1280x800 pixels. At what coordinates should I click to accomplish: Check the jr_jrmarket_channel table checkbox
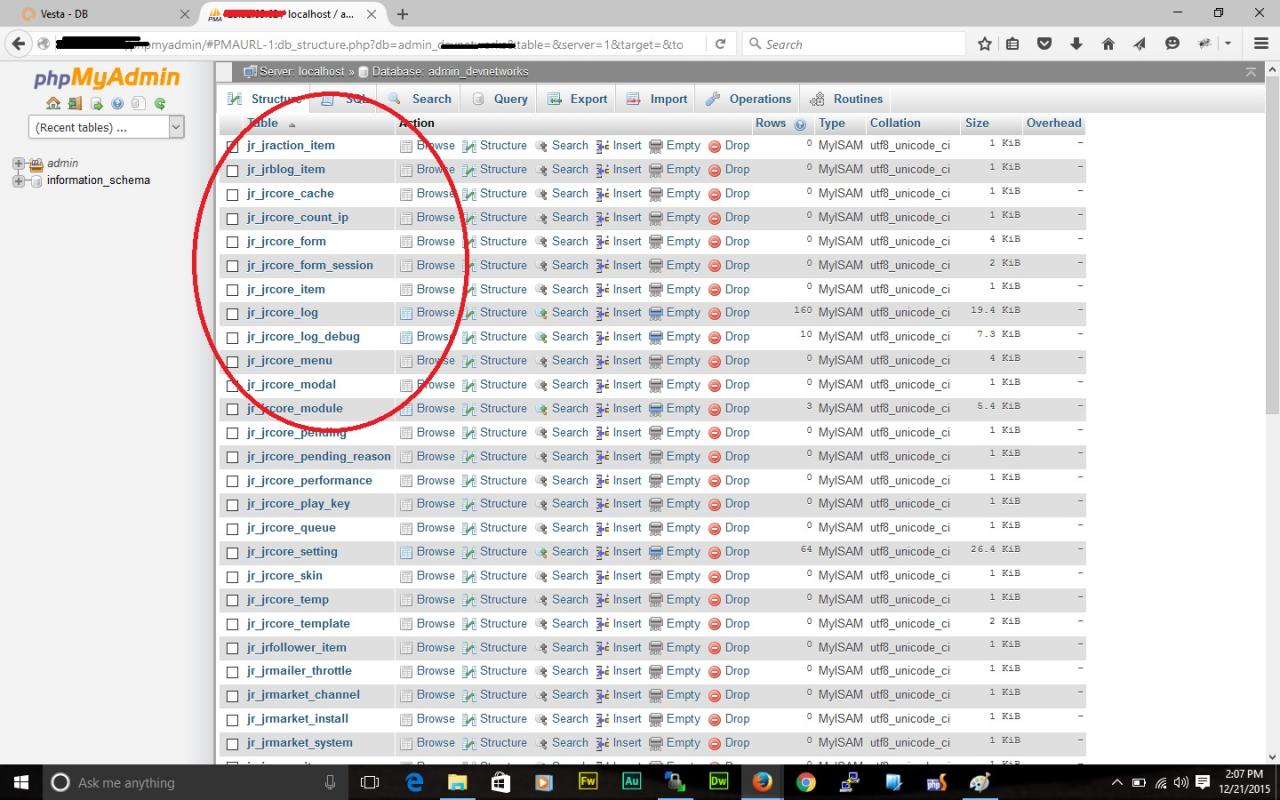pos(233,696)
